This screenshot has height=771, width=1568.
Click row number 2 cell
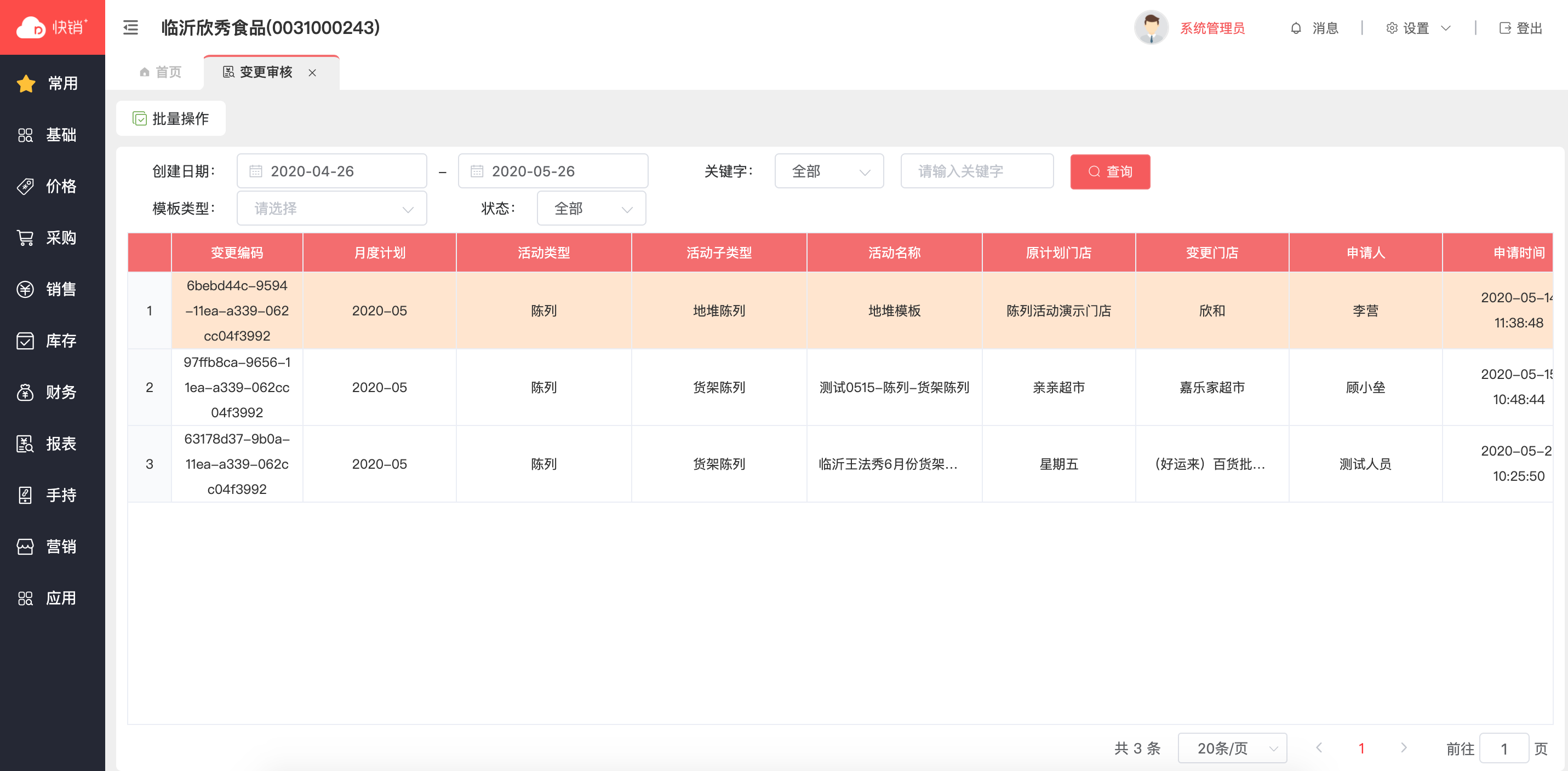click(x=149, y=387)
